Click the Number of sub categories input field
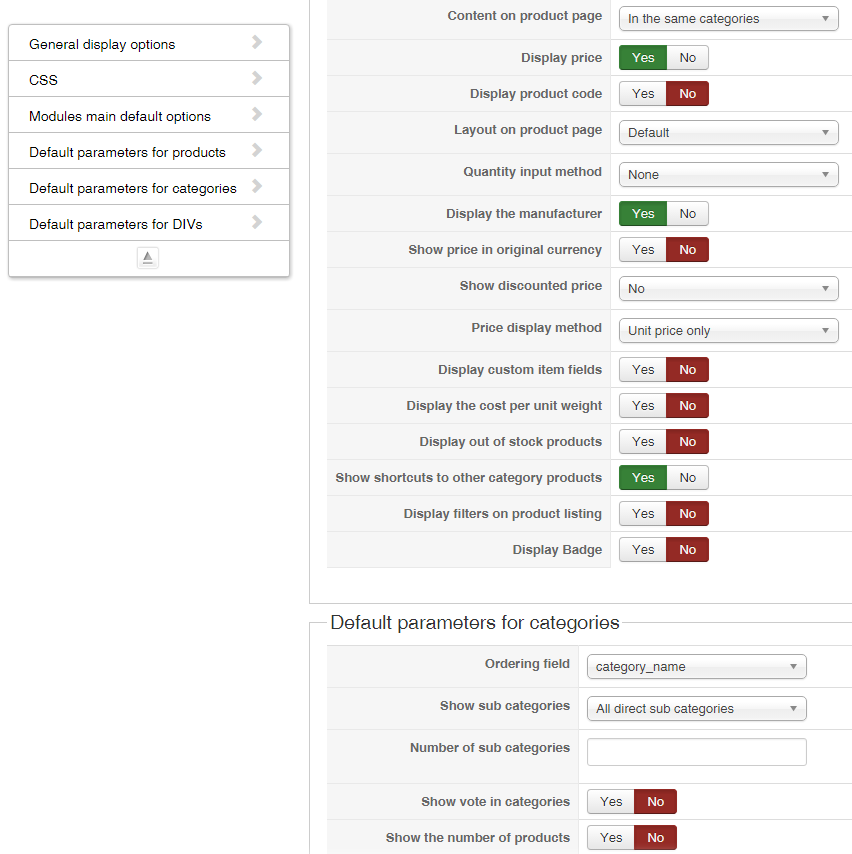Screen dimensions: 852x854 click(696, 752)
